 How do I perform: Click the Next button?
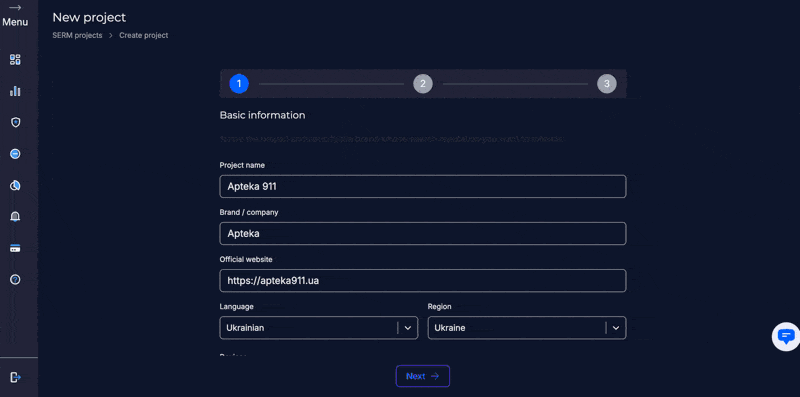pos(423,376)
